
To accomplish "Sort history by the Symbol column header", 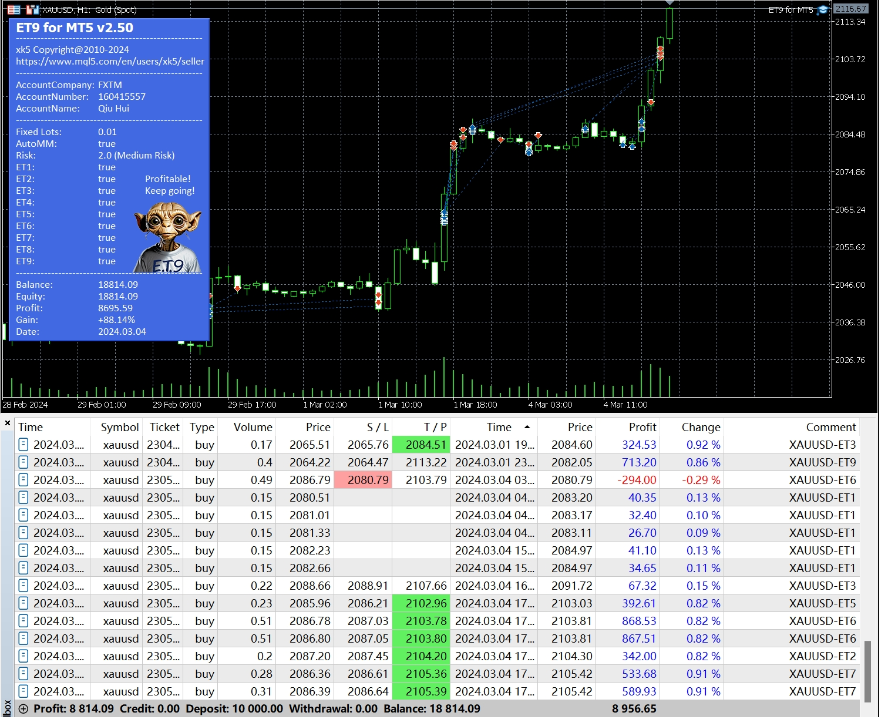I will [119, 427].
